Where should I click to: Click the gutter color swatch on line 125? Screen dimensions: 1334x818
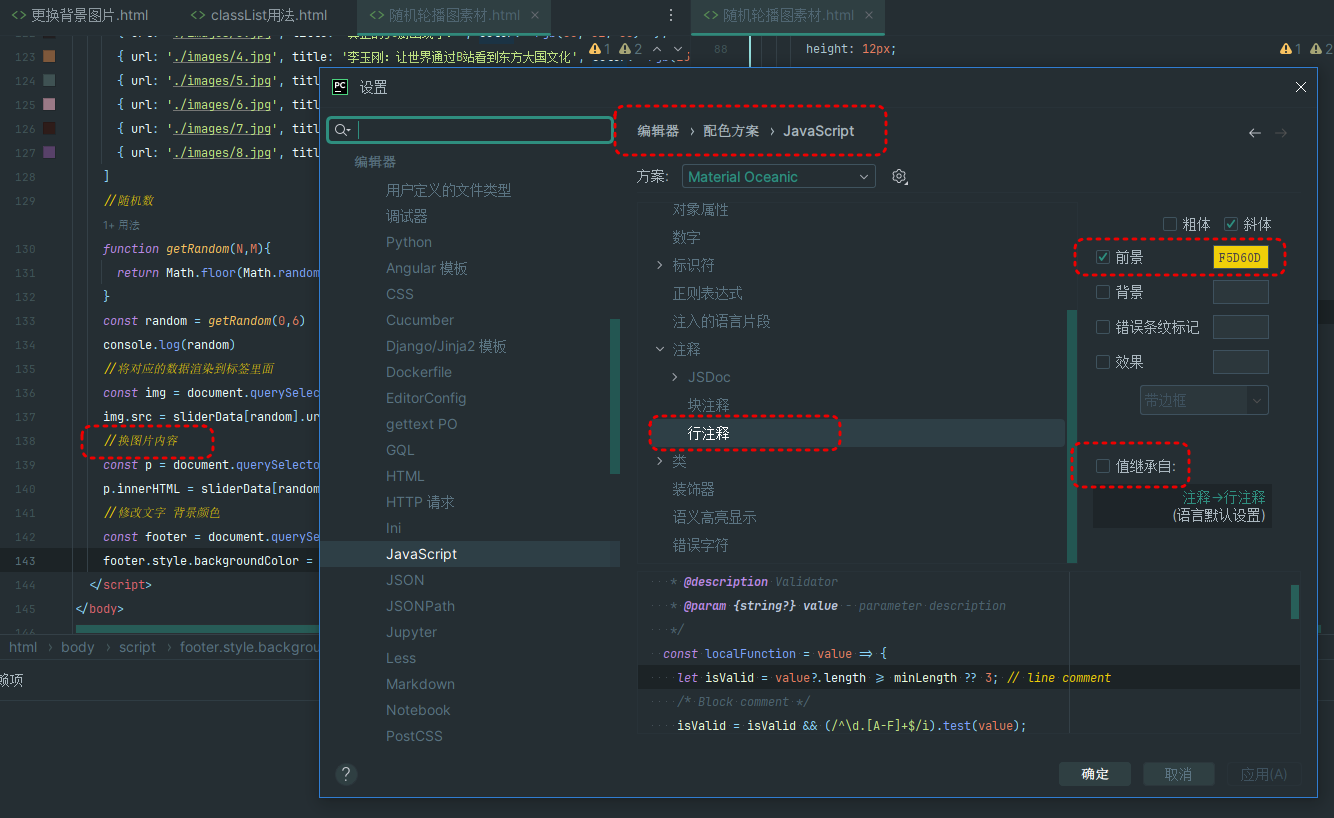[49, 105]
